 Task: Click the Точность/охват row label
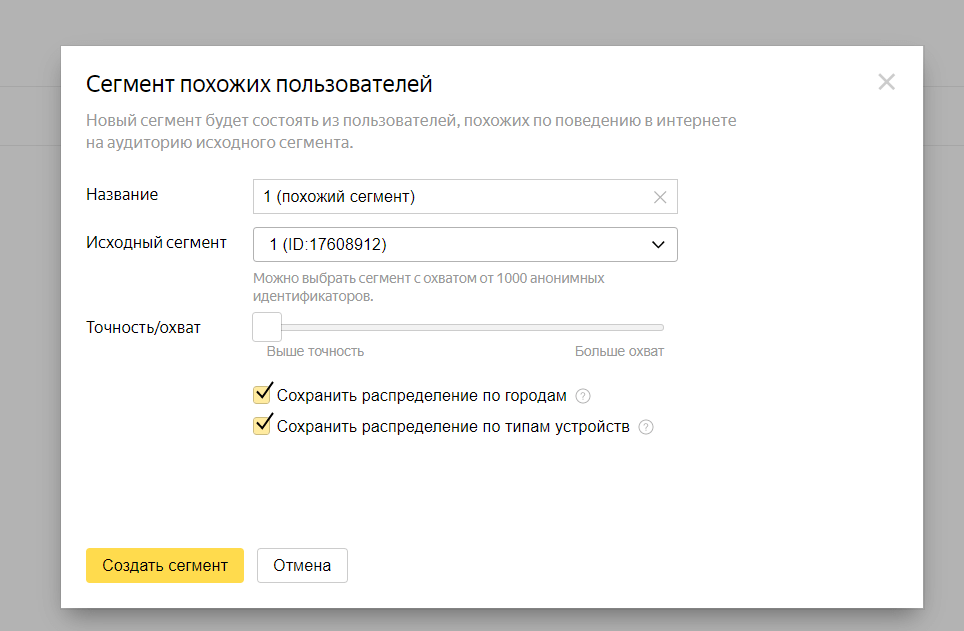[144, 327]
